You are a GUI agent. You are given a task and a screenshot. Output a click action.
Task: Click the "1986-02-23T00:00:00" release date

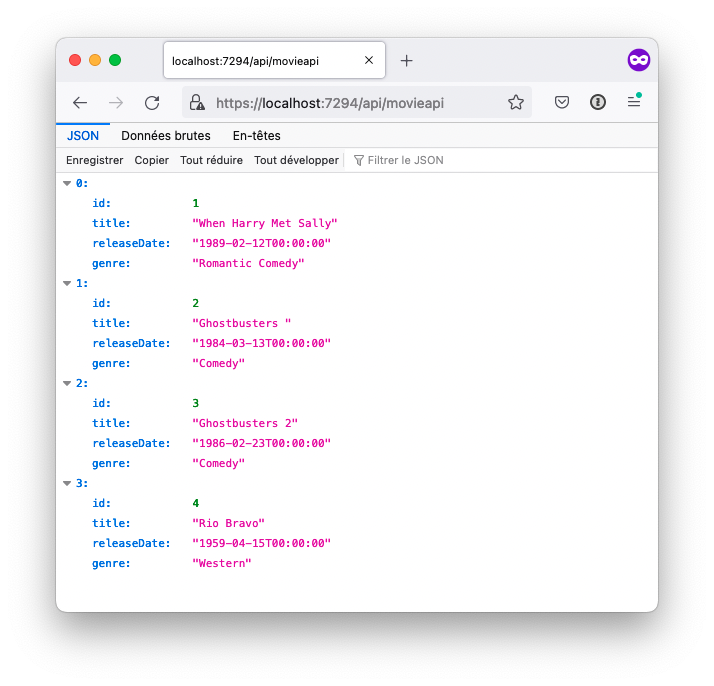261,443
